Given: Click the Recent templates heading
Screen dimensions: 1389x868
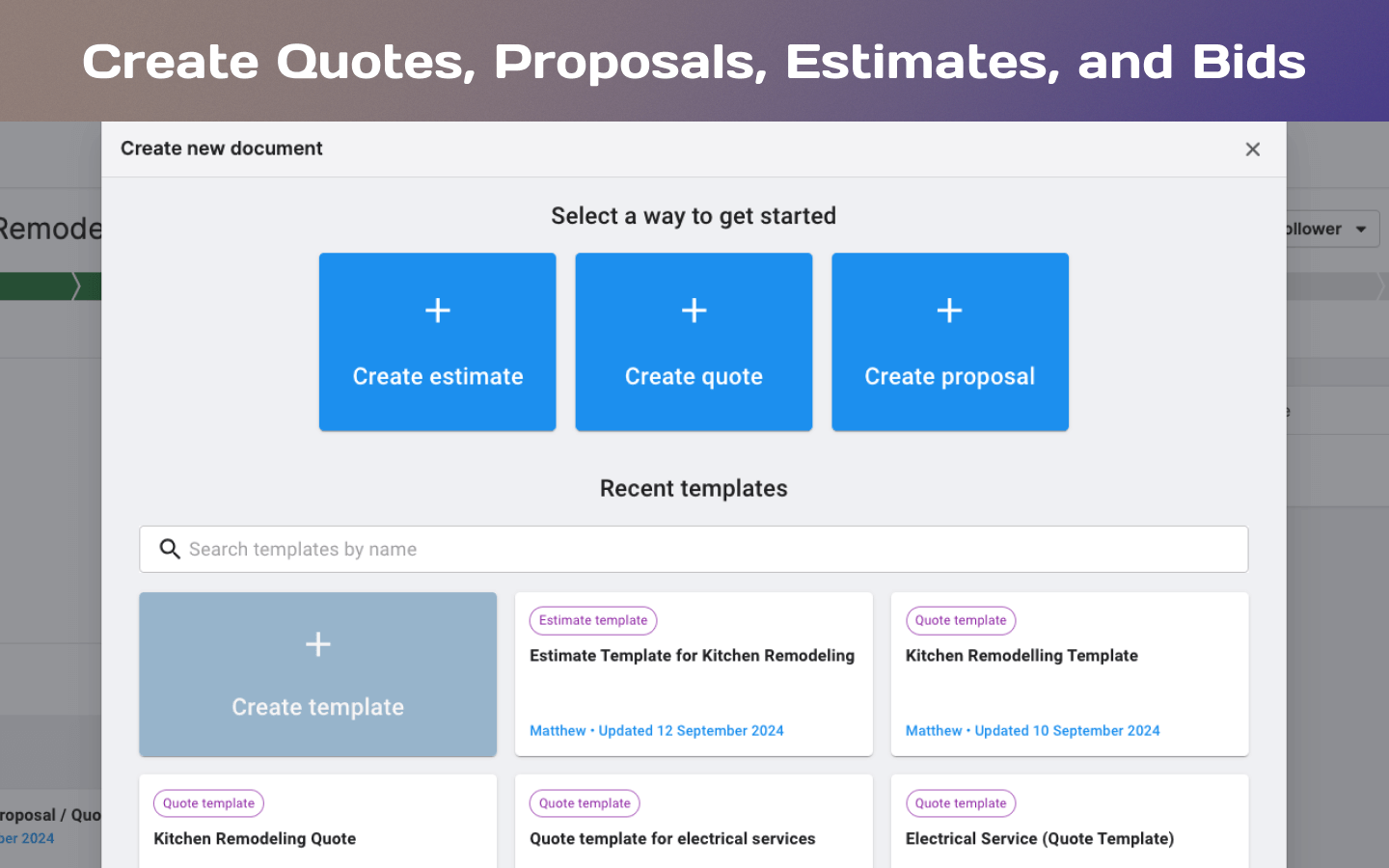Looking at the screenshot, I should (x=694, y=488).
